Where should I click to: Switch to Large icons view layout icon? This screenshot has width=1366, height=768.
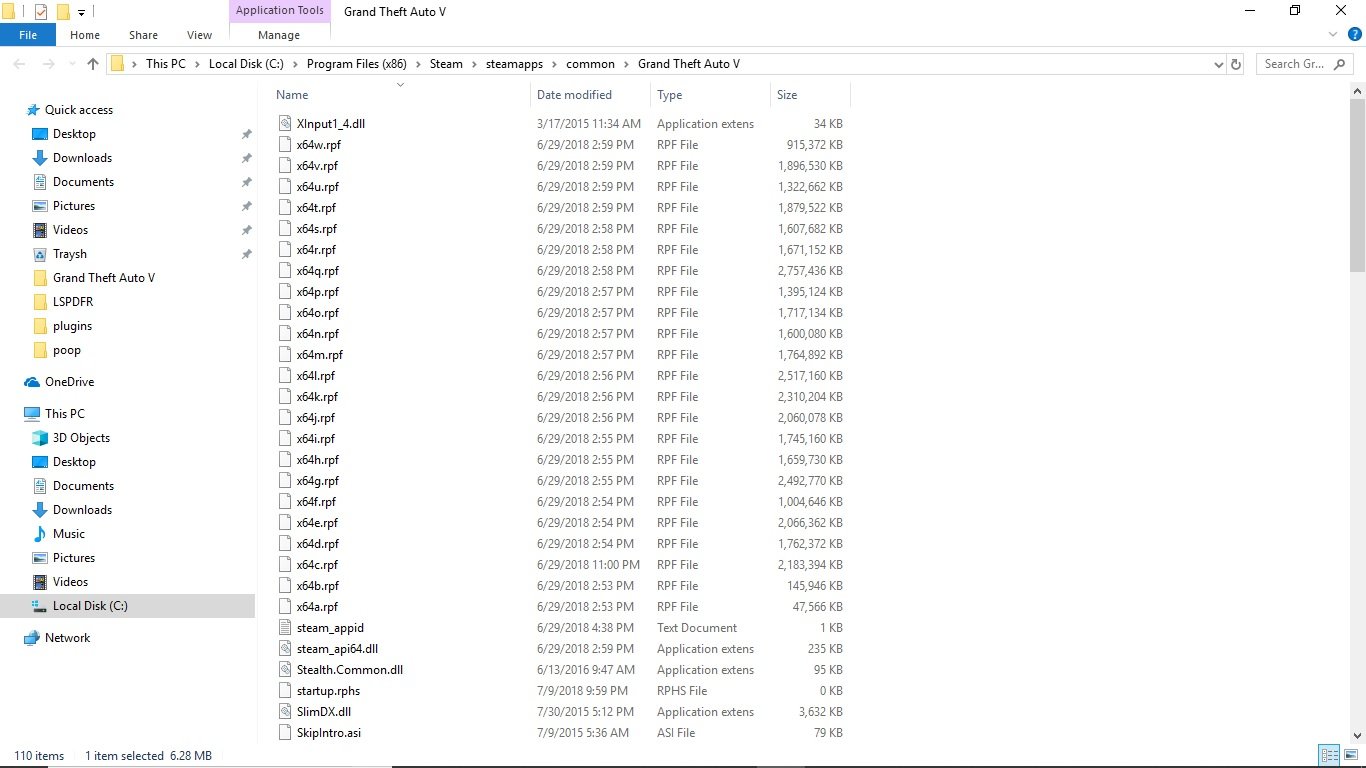[x=1350, y=756]
